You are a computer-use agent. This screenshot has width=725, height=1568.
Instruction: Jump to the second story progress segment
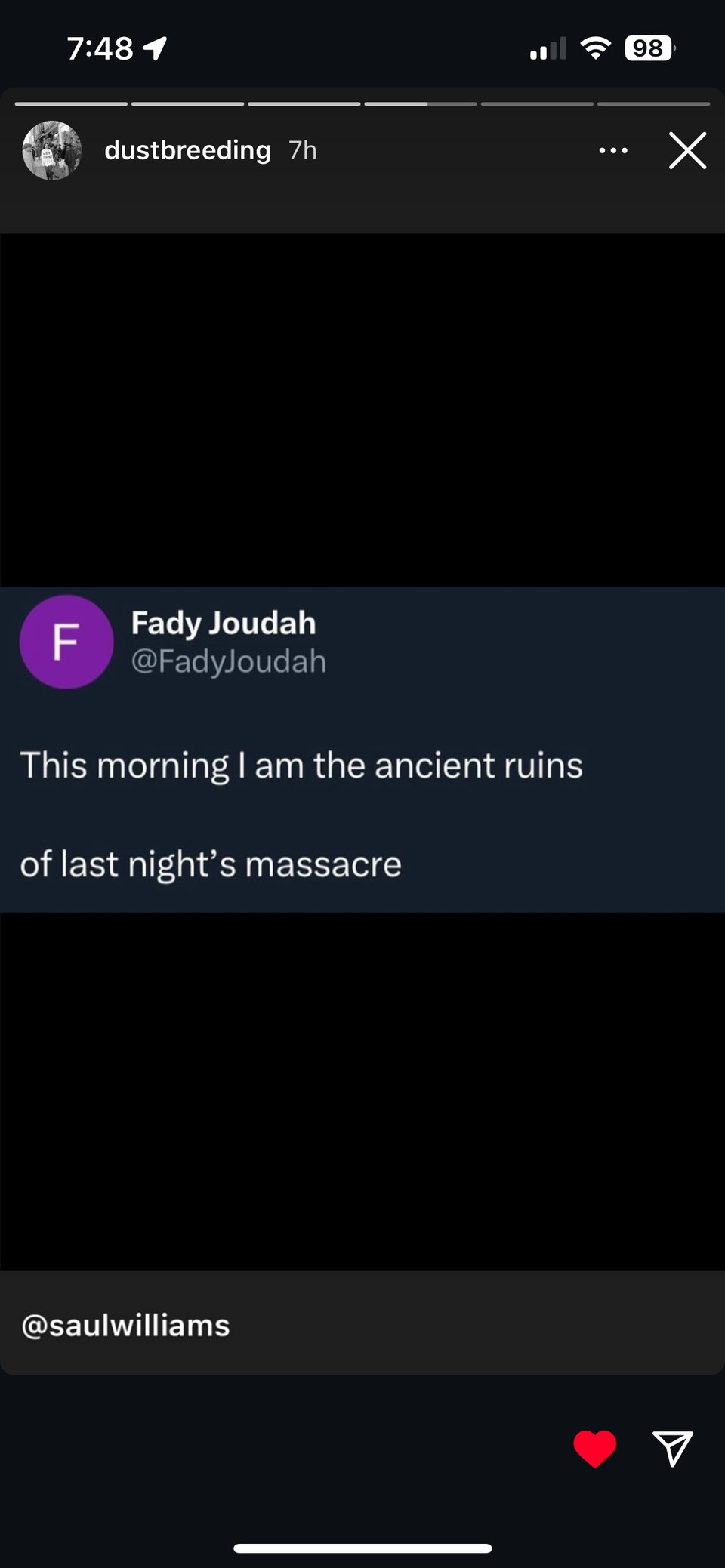point(188,103)
